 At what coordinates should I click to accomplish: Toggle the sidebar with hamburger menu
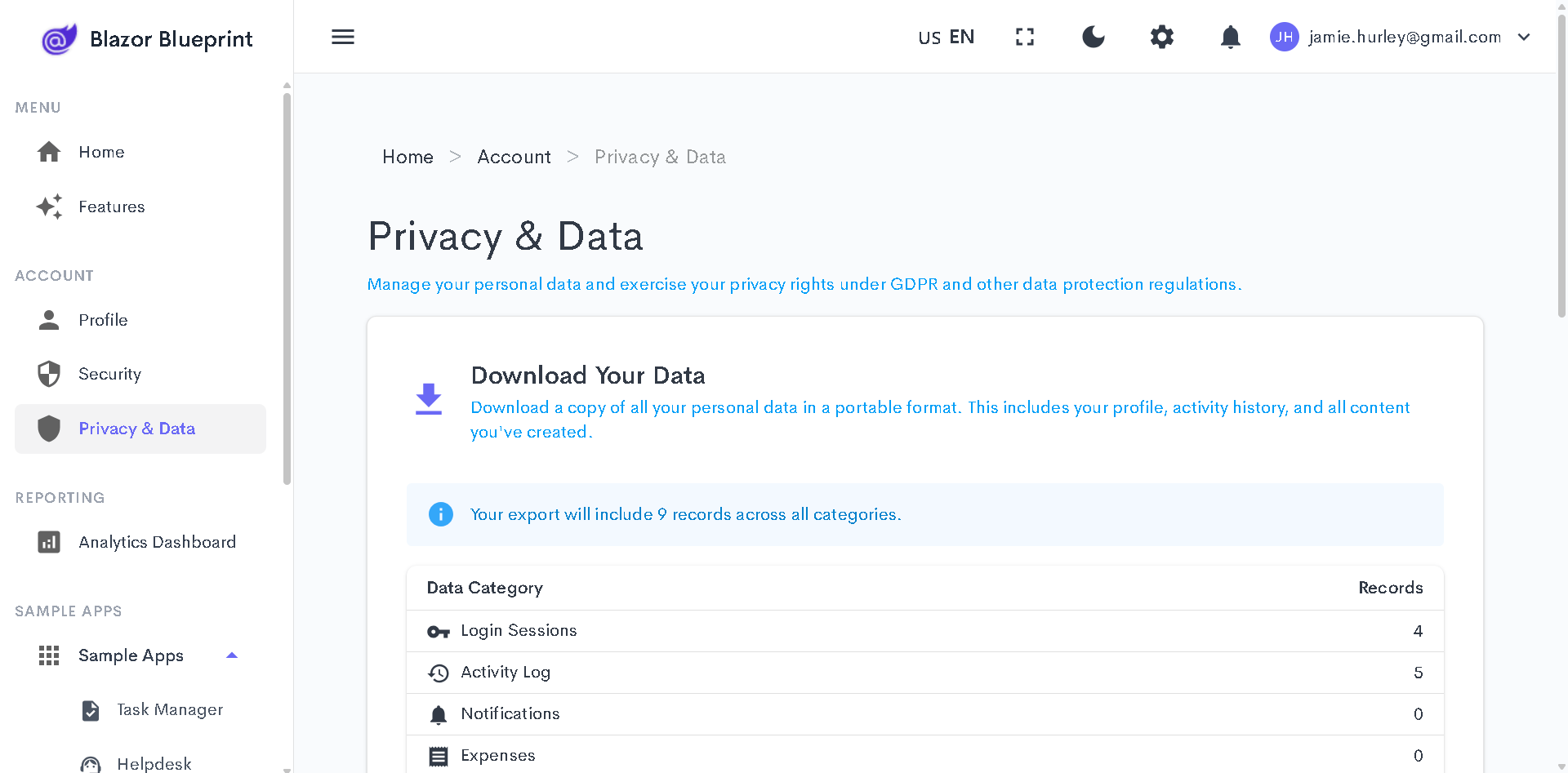click(x=342, y=37)
